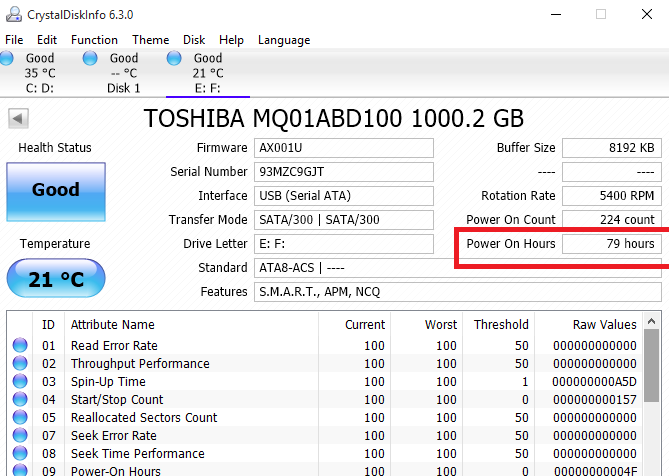
Task: Open the Edit menu
Action: coord(47,40)
